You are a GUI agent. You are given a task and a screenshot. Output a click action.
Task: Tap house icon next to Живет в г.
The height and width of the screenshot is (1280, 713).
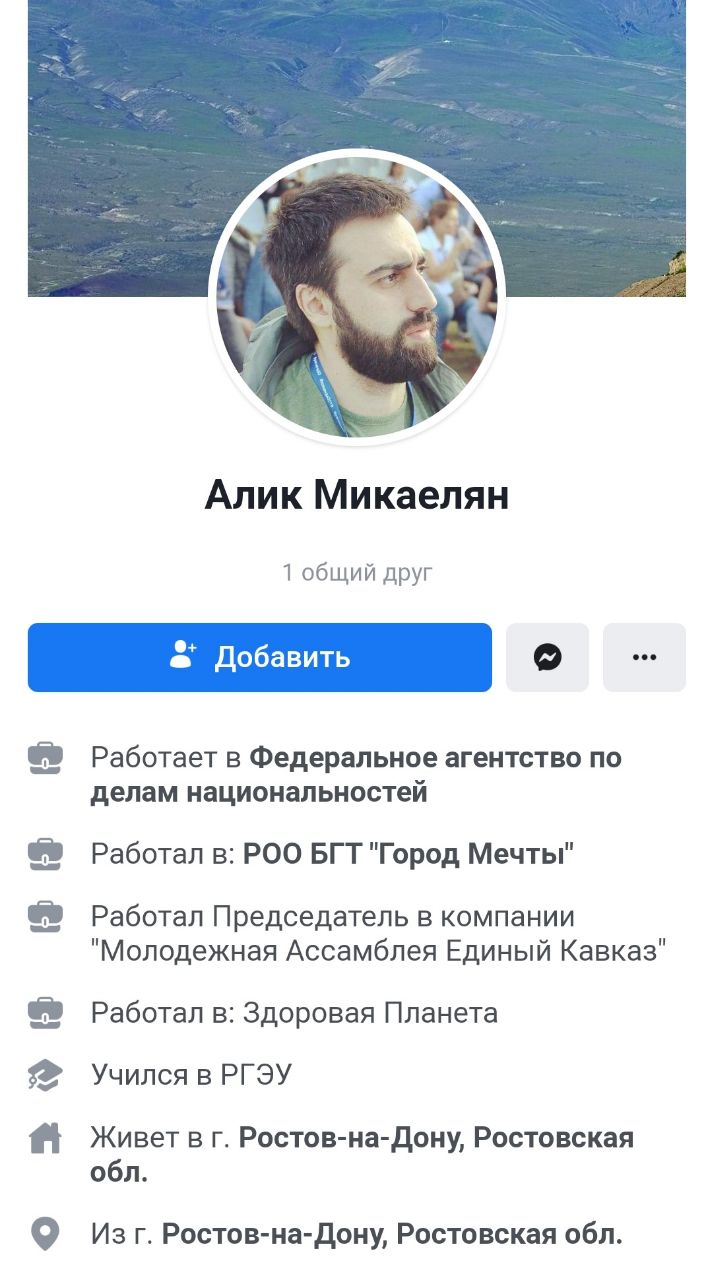point(46,1137)
